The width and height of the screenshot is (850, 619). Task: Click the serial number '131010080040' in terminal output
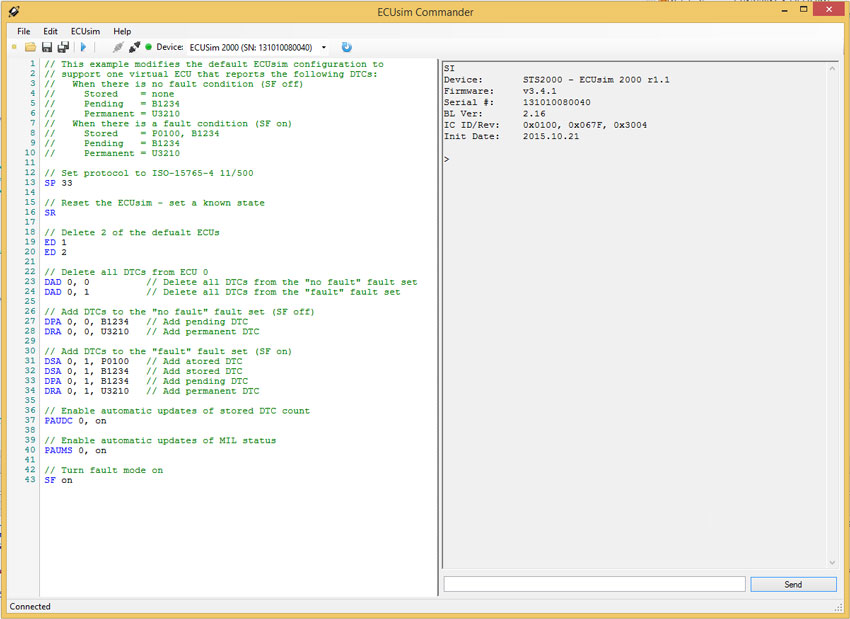[557, 102]
